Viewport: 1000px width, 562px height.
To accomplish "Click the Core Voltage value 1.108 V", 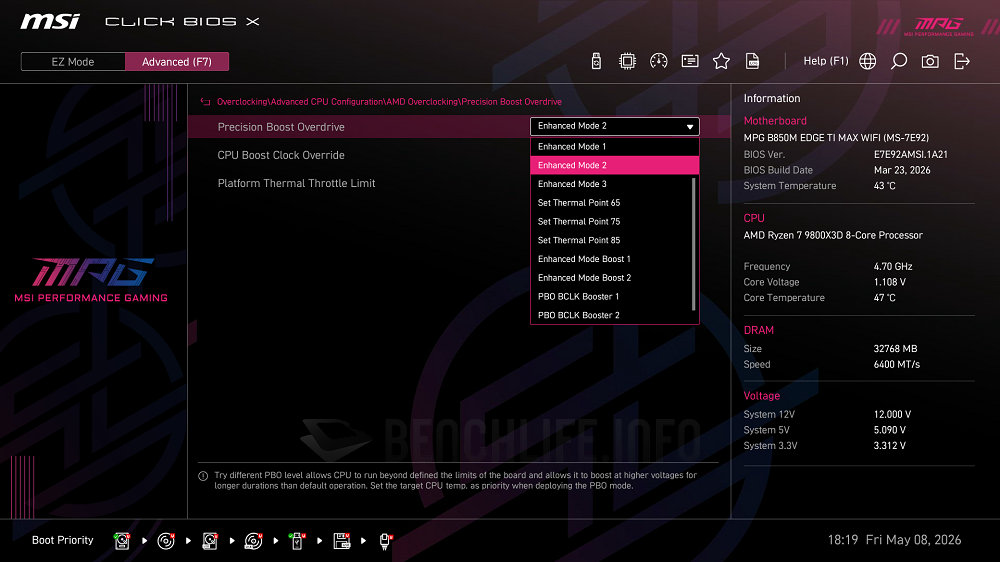I will click(890, 282).
